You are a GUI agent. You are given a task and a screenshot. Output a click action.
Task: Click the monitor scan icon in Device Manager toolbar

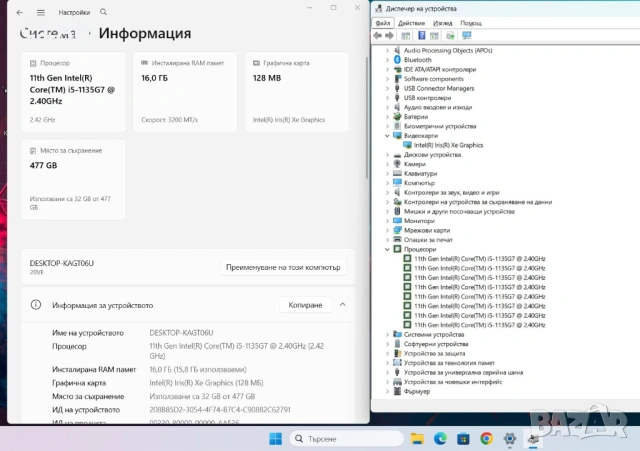467,36
